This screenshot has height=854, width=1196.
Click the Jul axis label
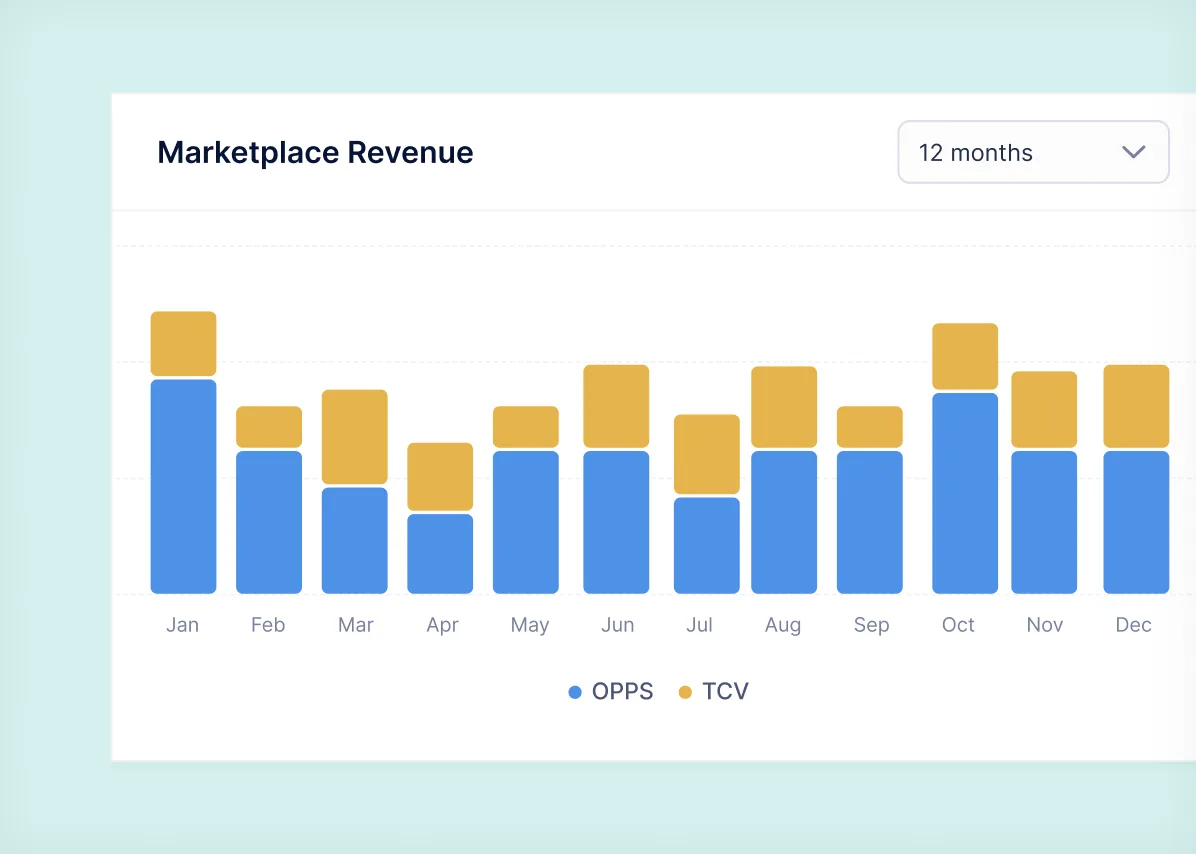699,625
